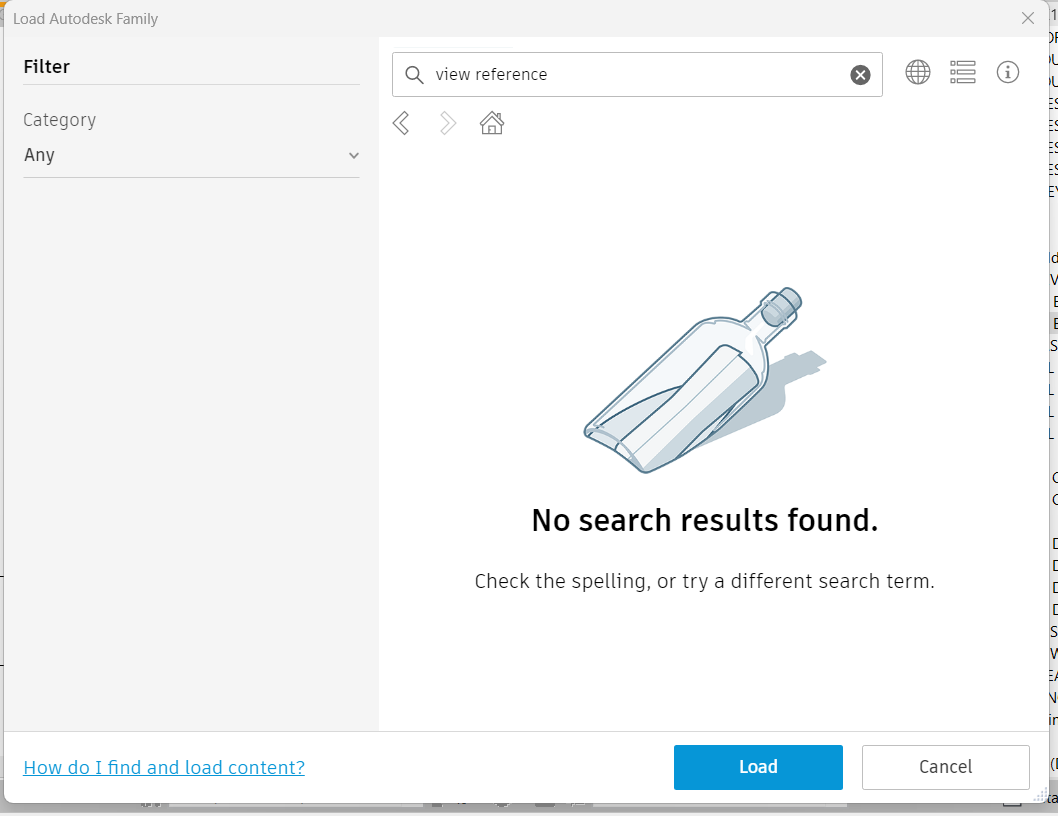
Task: Click the forward navigation chevron
Action: click(x=447, y=122)
